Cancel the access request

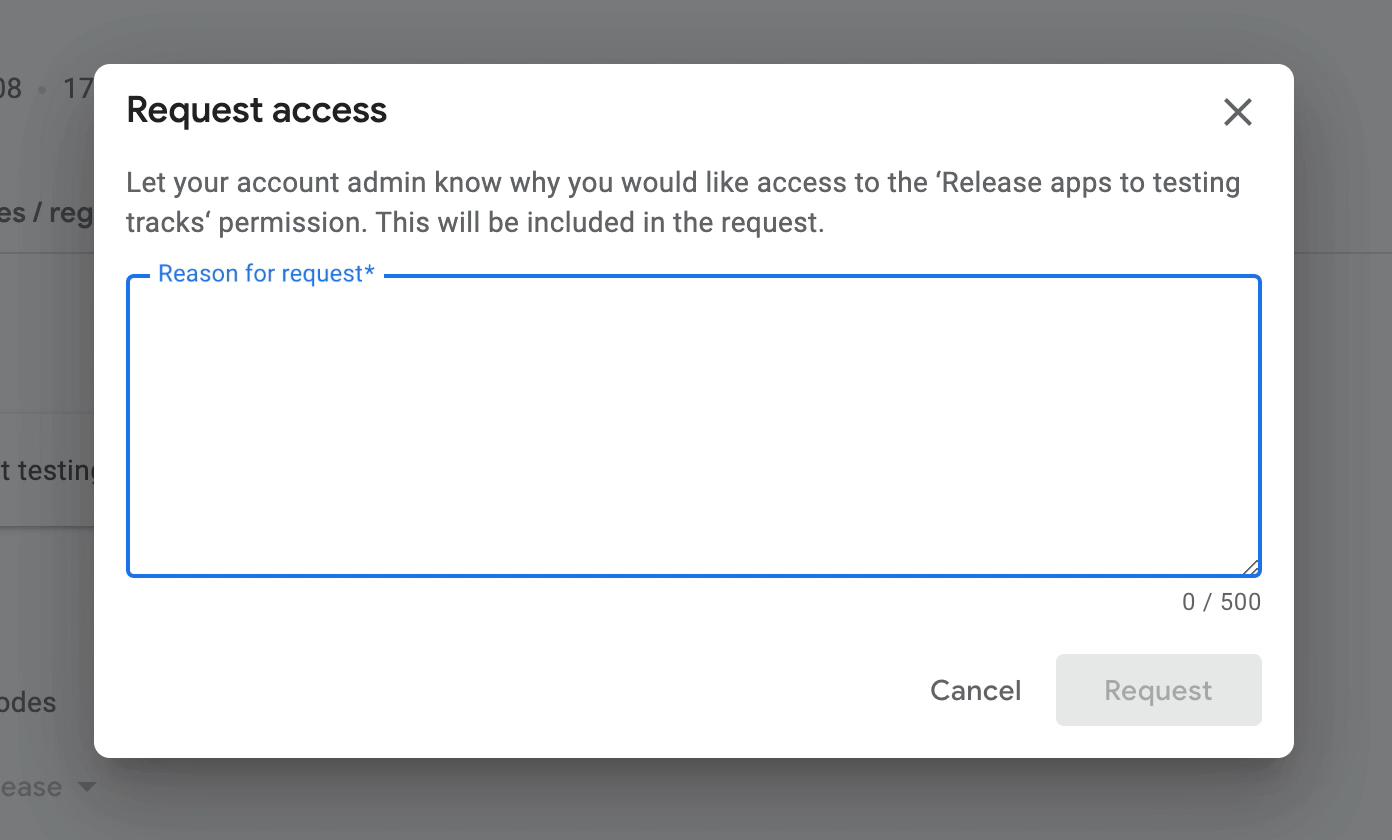tap(975, 690)
